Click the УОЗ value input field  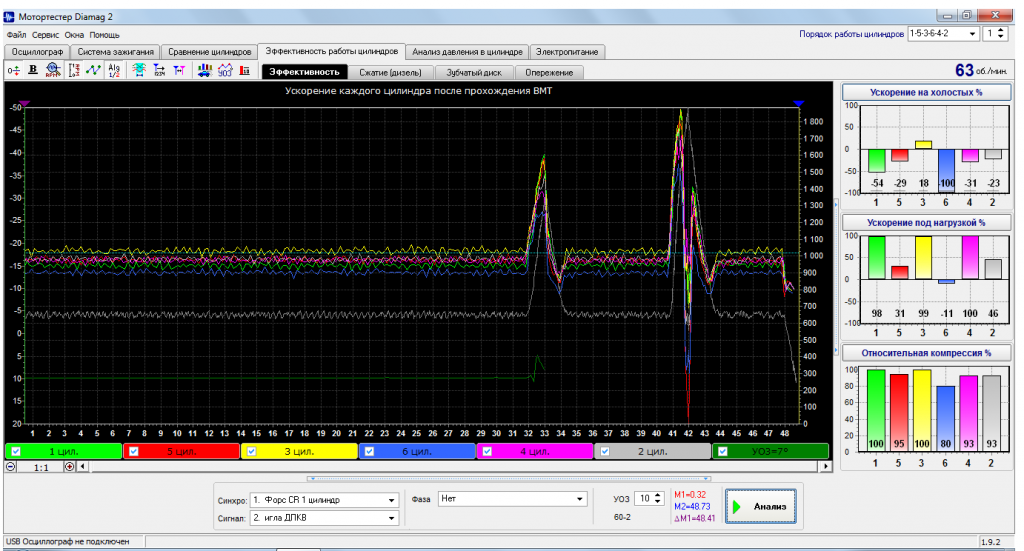[644, 499]
